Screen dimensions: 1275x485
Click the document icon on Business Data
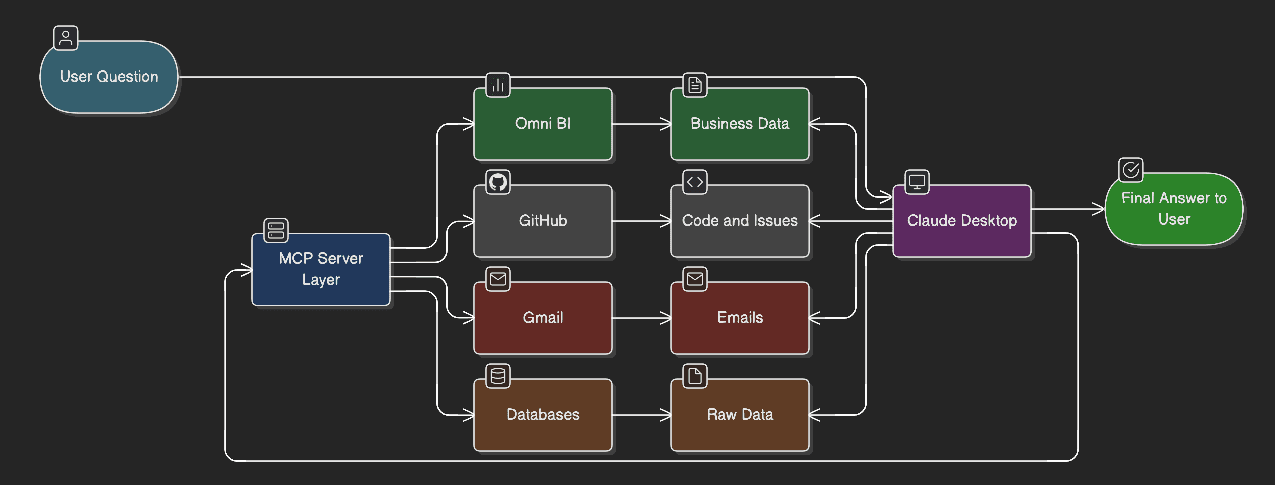(x=695, y=85)
